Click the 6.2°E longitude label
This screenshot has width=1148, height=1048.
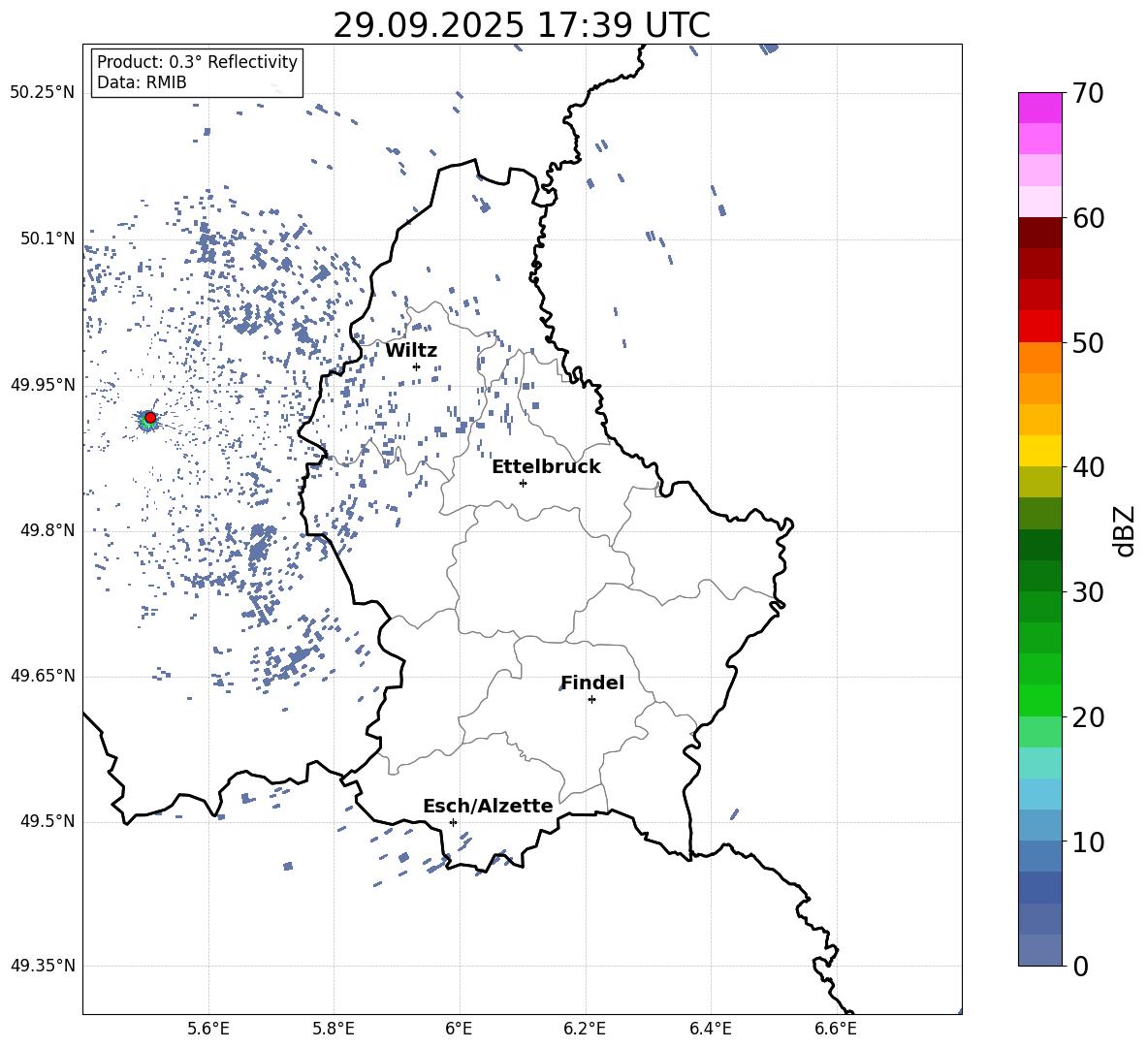[x=585, y=1029]
